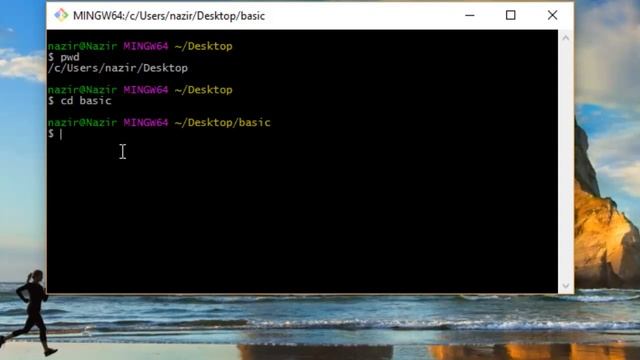Image resolution: width=640 pixels, height=360 pixels.
Task: Click 'MINGW64' in the prompt above cd basic
Action: tap(146, 90)
